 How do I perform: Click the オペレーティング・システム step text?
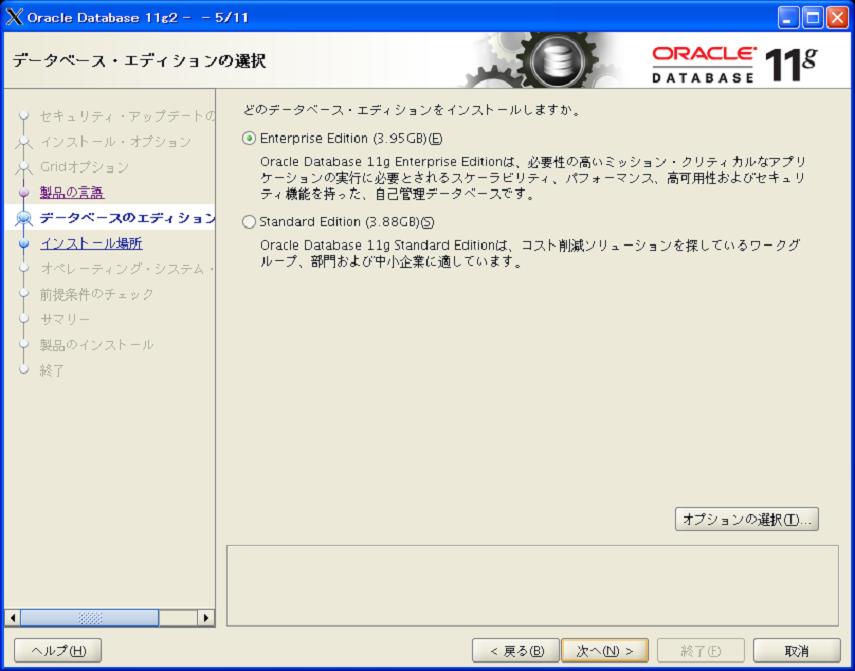coord(127,269)
